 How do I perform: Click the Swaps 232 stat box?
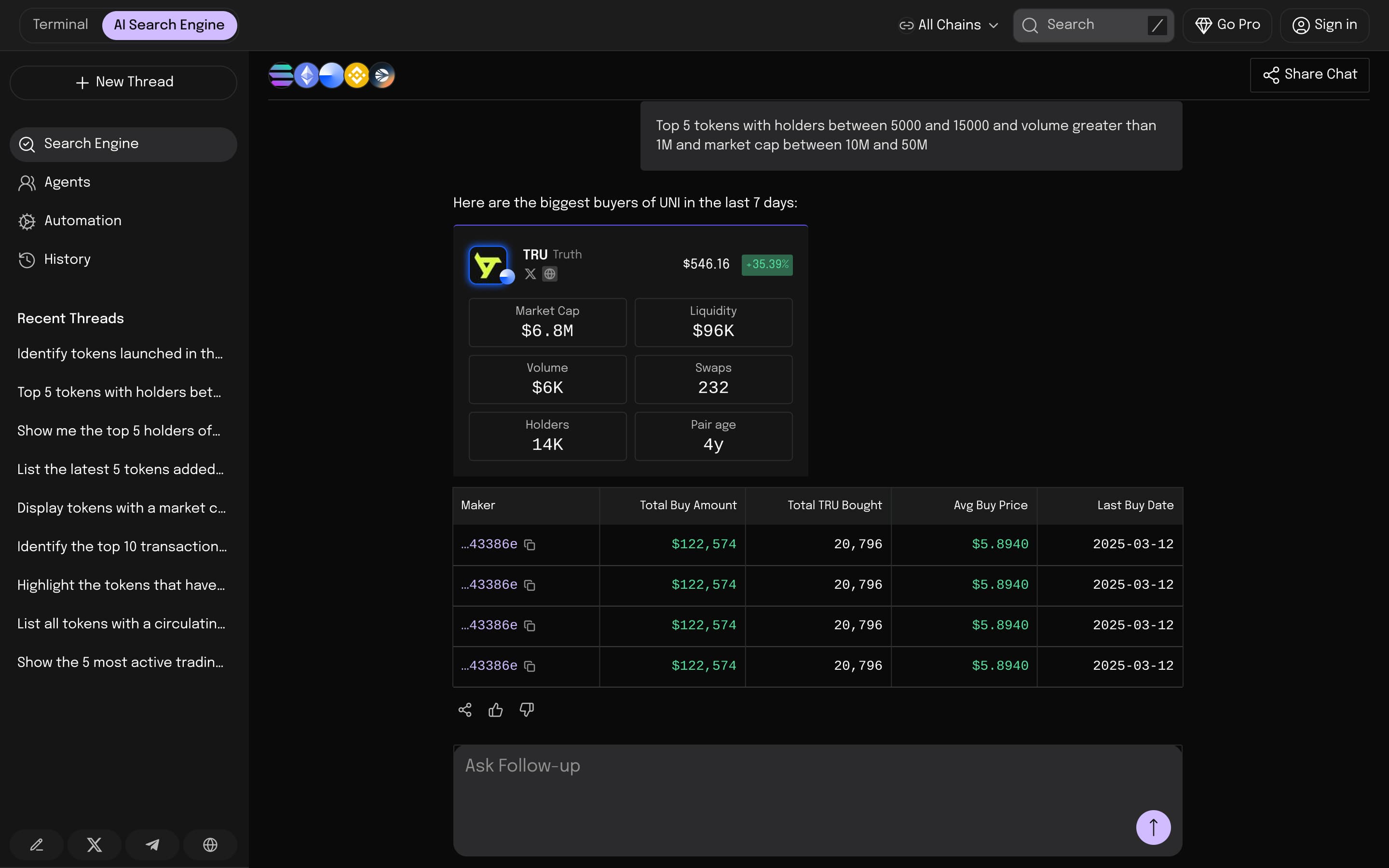pyautogui.click(x=713, y=379)
